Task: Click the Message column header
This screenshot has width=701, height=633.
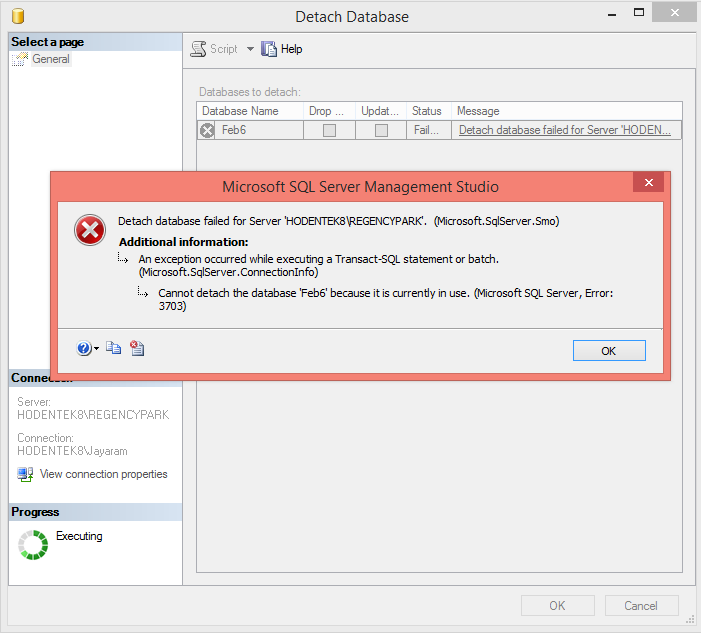Action: [x=567, y=111]
